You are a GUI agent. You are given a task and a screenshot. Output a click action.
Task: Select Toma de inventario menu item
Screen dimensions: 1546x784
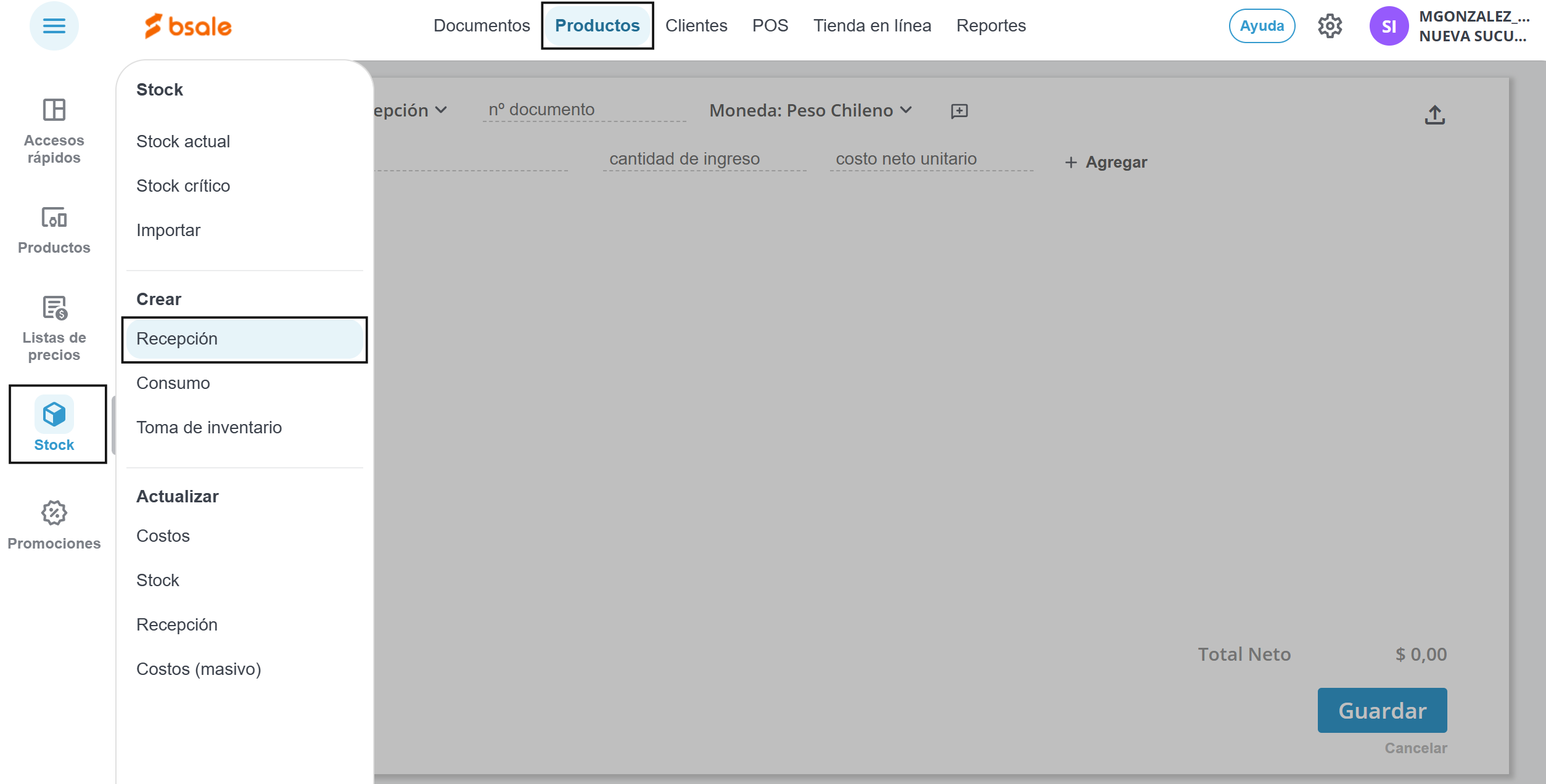pyautogui.click(x=208, y=427)
